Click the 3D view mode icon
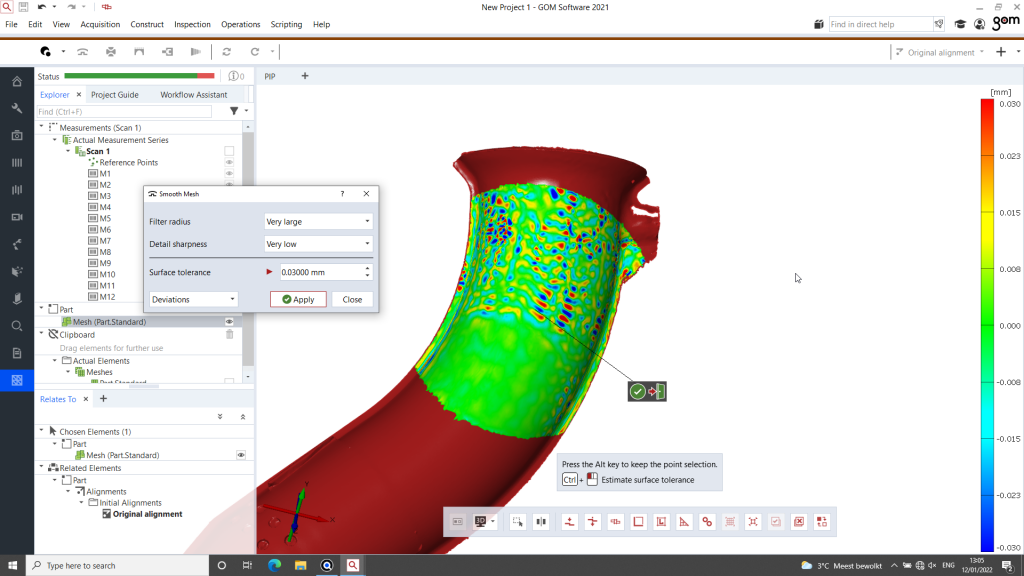The height and width of the screenshot is (576, 1024). [481, 522]
